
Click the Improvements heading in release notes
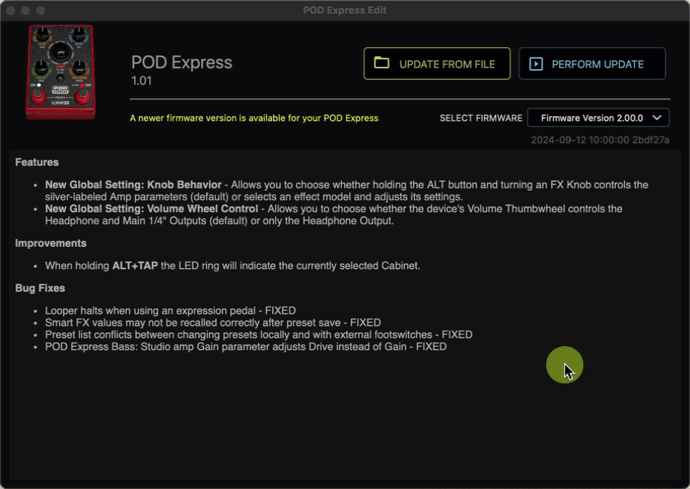coord(51,243)
